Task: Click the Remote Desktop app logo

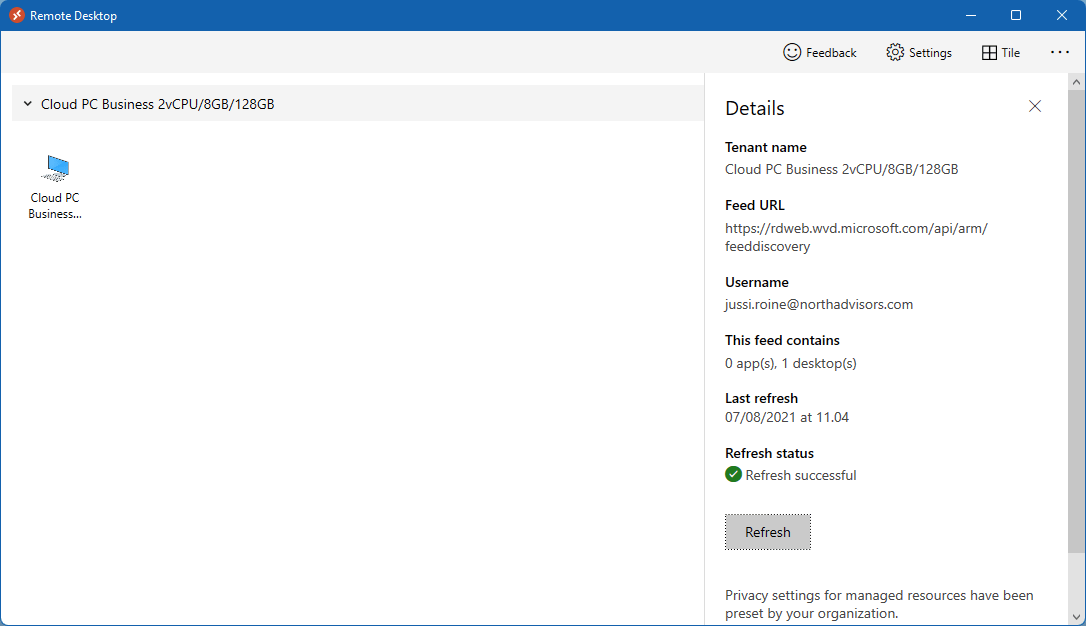Action: [x=16, y=15]
